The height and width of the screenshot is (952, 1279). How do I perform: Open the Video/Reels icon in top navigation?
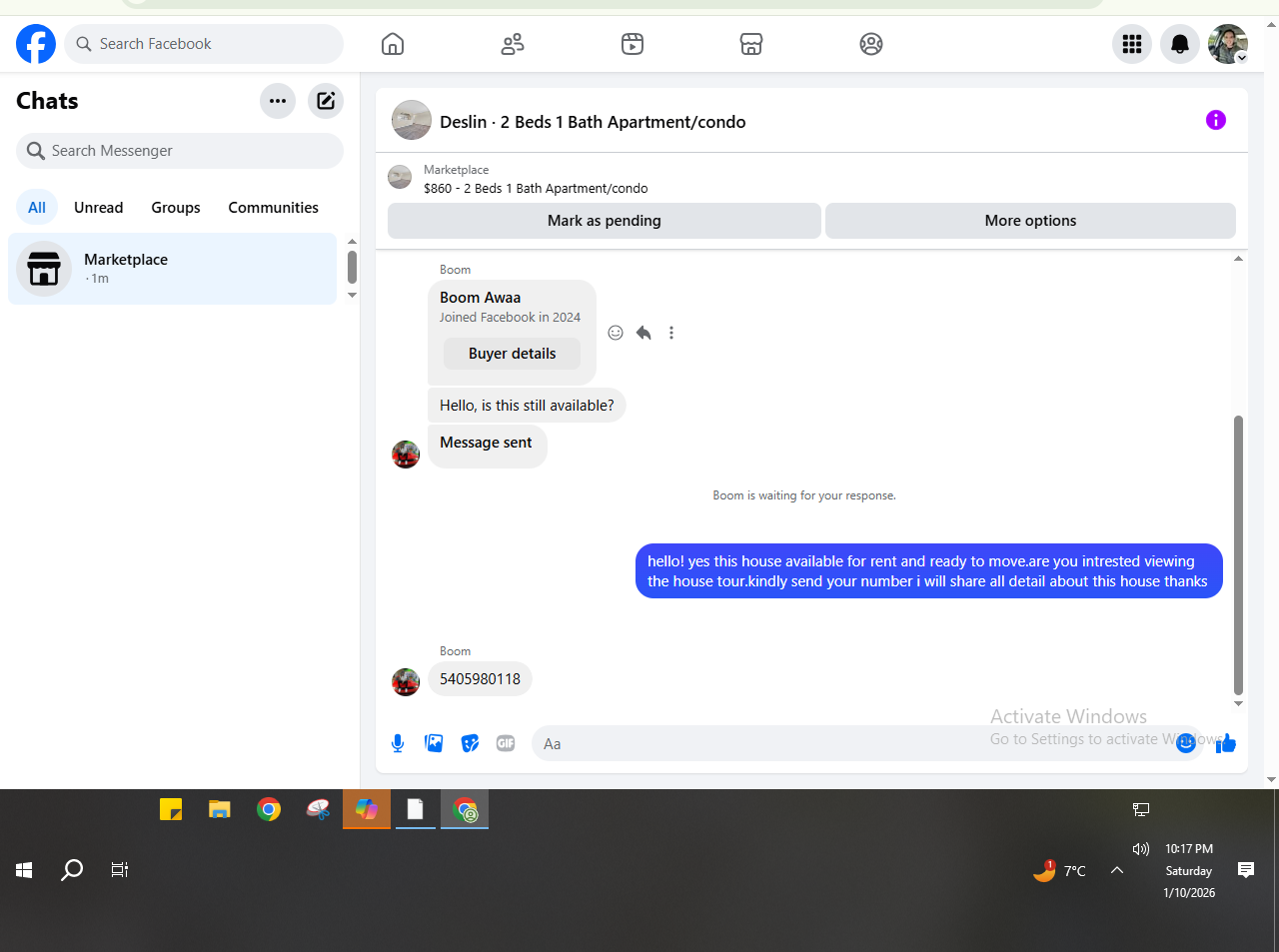point(633,44)
